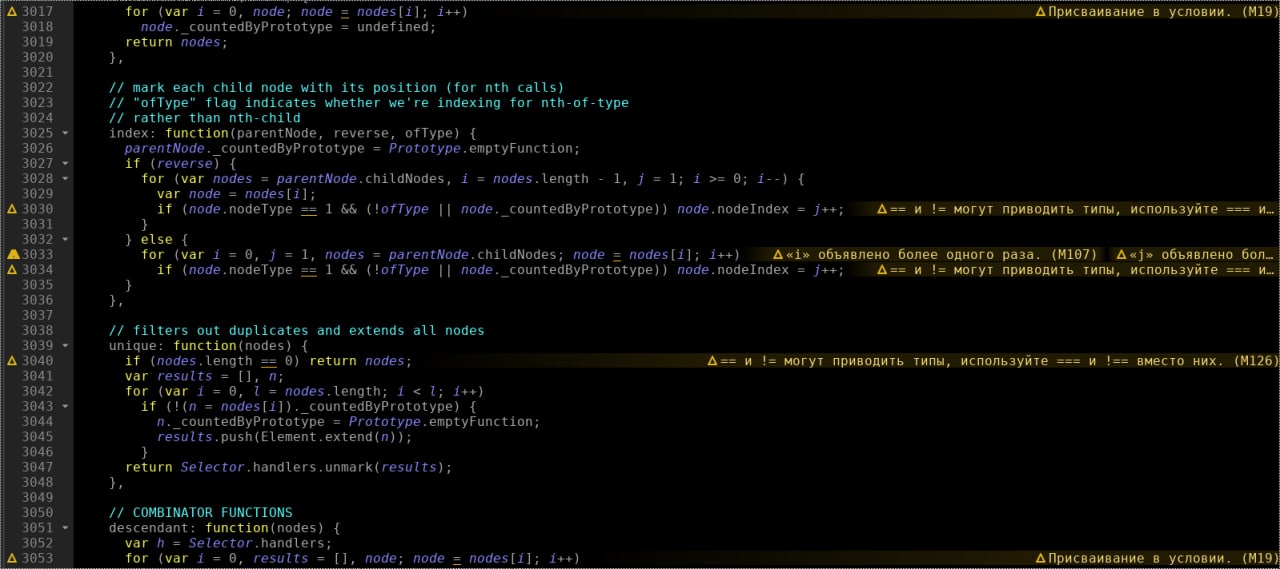
Task: Select line number 3026 in gutter
Action: click(x=37, y=148)
